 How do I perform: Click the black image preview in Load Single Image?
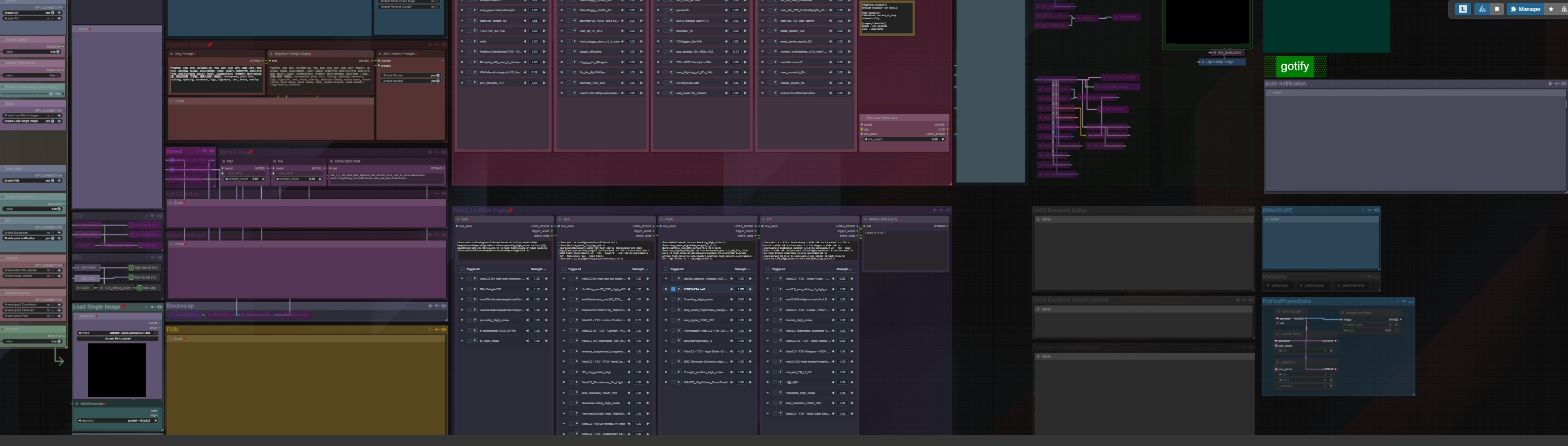pos(117,370)
